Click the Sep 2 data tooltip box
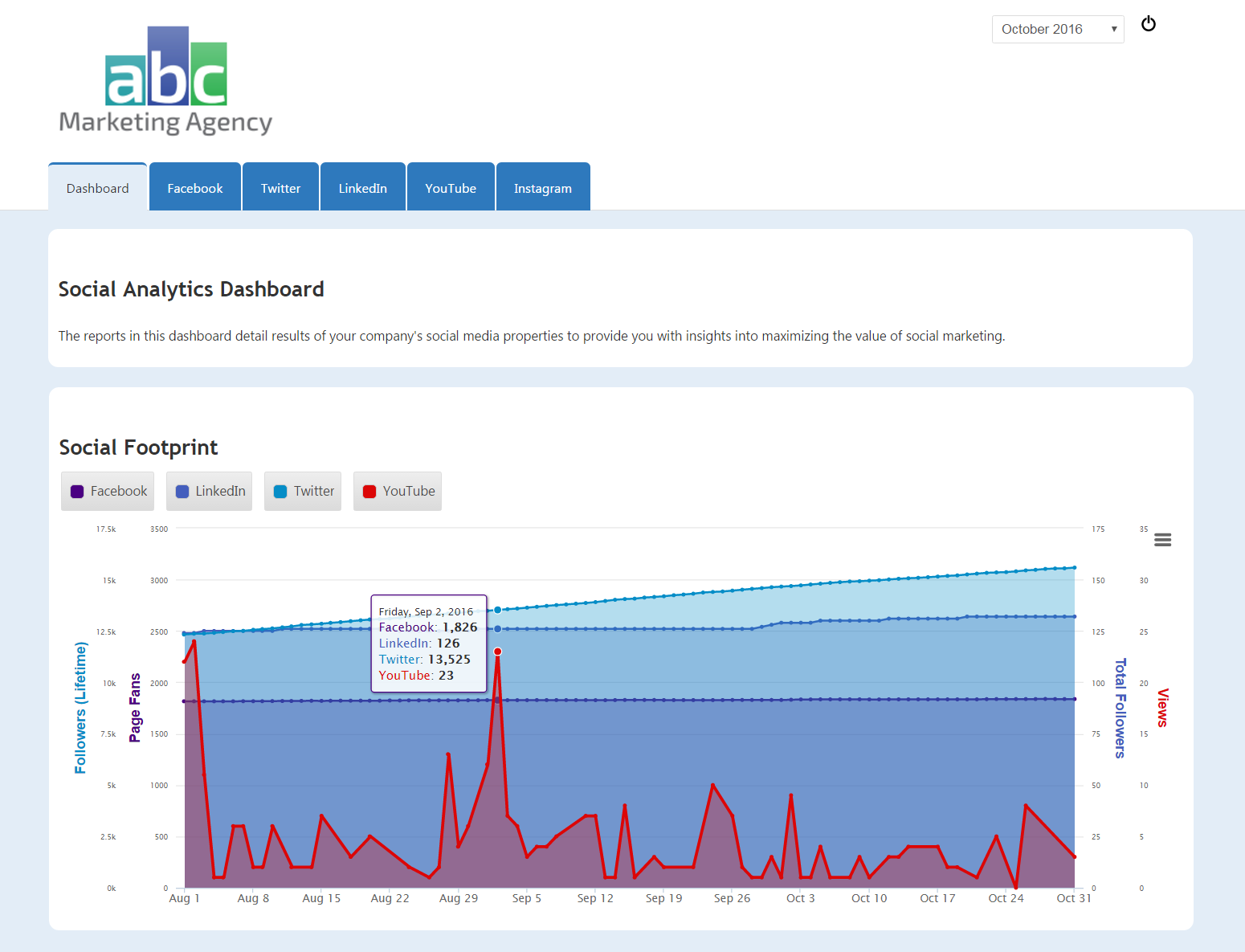The height and width of the screenshot is (952, 1245). click(x=428, y=644)
